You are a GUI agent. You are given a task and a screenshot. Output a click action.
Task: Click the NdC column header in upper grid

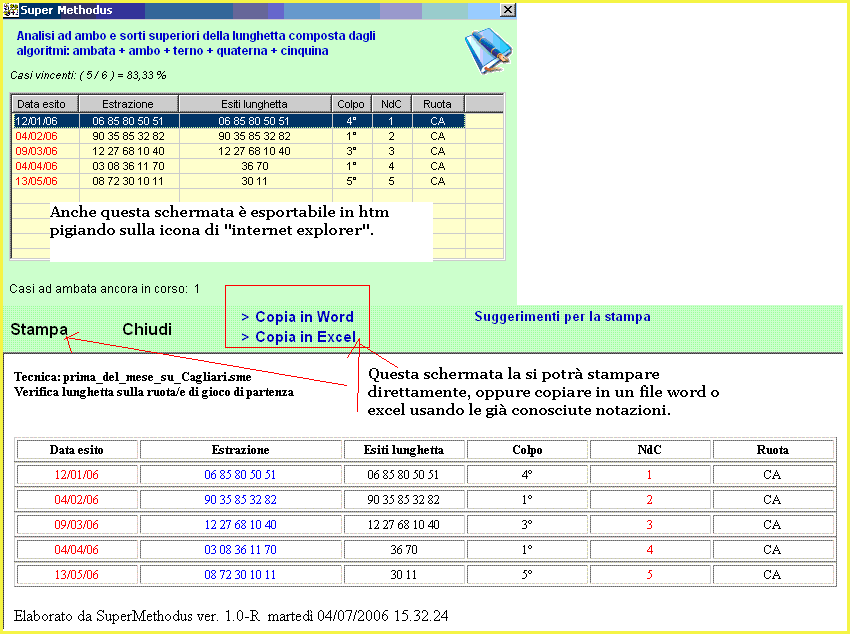(391, 103)
